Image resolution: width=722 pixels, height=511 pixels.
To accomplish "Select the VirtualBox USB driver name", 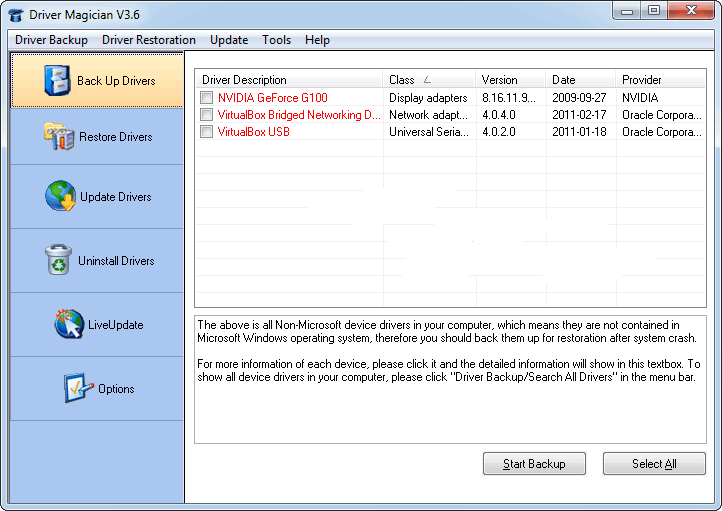I will click(253, 132).
